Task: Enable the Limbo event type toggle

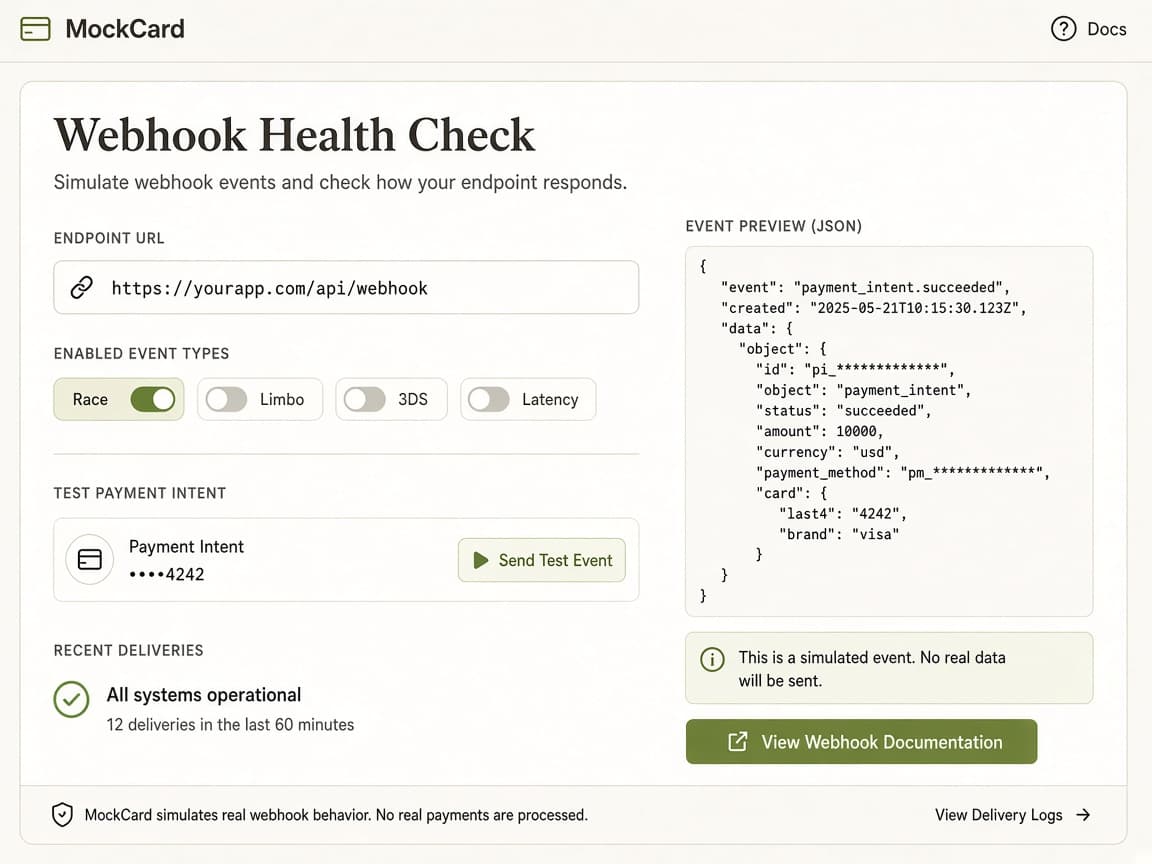Action: tap(226, 400)
